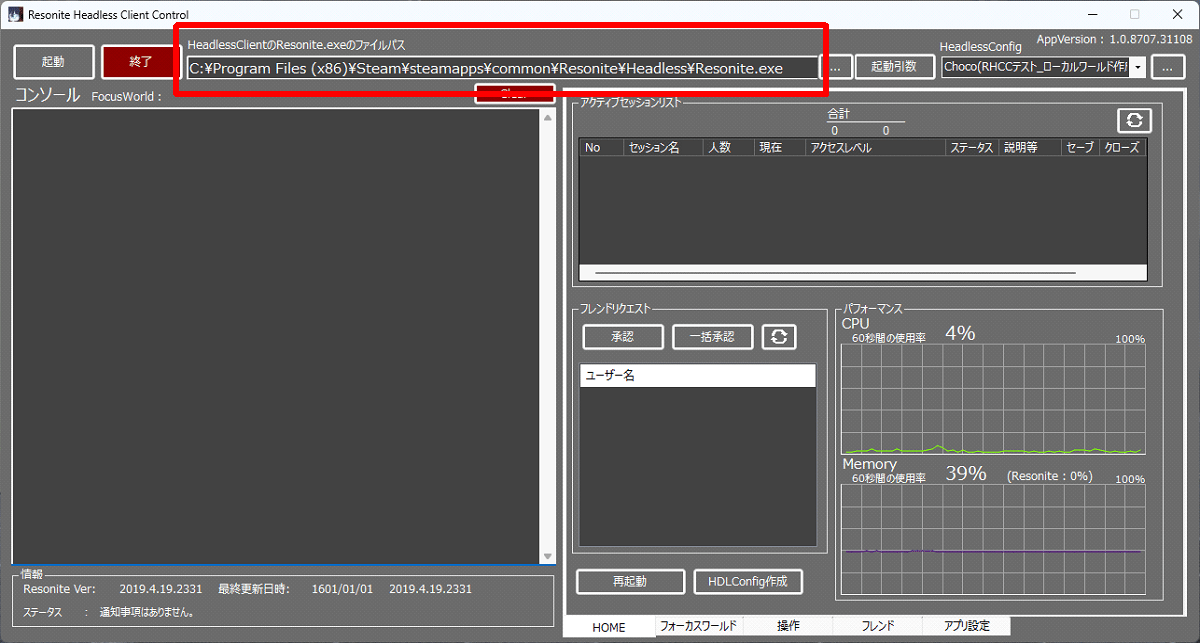Click the 説明等 column header
Screen dimensions: 1200x643
tap(1030, 147)
